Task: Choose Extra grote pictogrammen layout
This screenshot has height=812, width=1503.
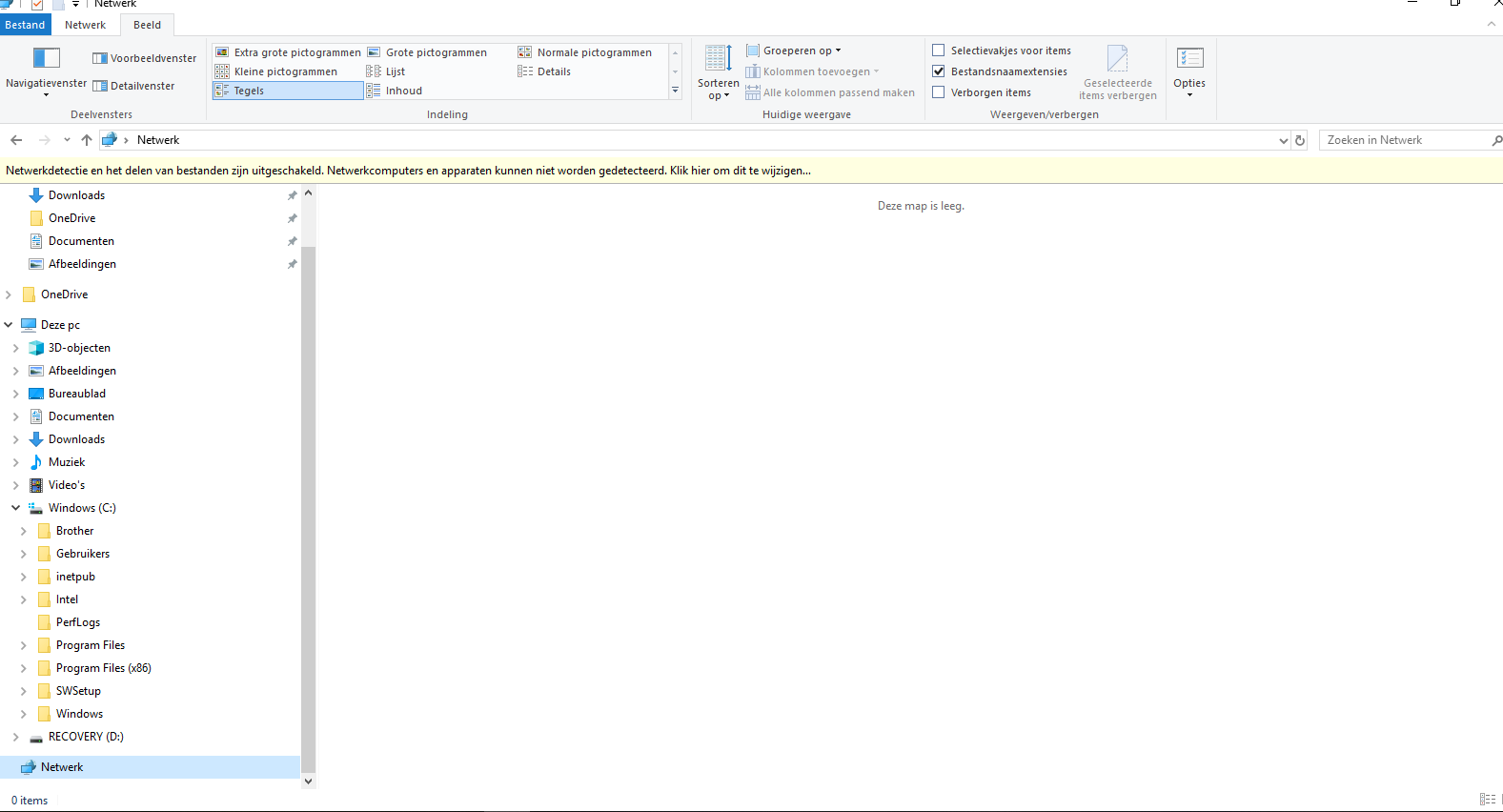Action: coord(288,52)
